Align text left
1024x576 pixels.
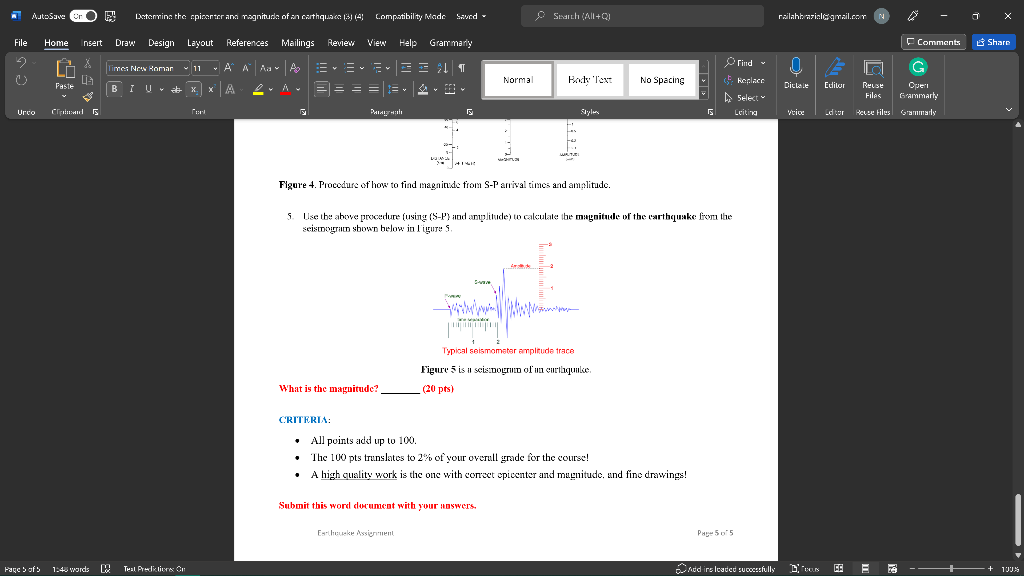321,89
